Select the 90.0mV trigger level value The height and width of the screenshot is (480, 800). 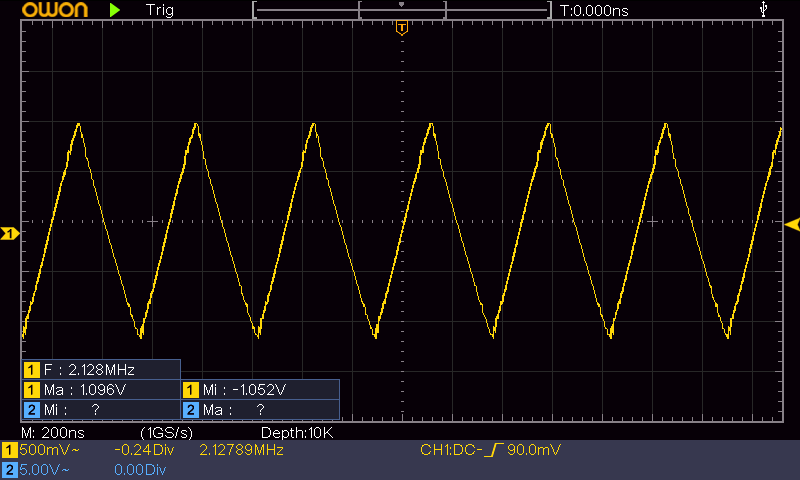534,450
